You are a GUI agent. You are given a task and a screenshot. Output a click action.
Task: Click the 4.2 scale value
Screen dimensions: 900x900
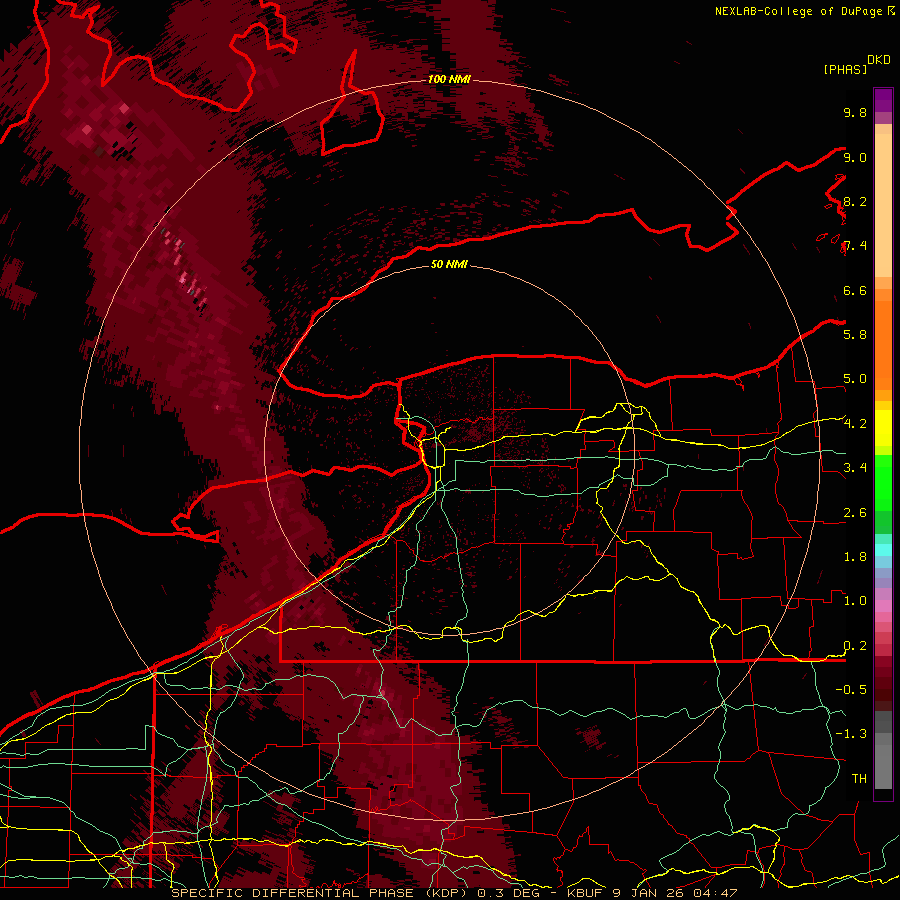pos(855,424)
